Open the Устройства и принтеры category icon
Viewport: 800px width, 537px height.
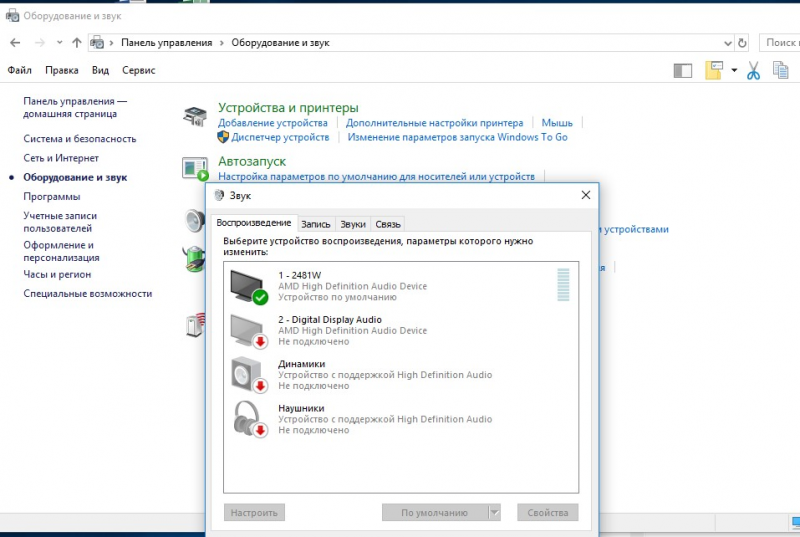tap(195, 116)
